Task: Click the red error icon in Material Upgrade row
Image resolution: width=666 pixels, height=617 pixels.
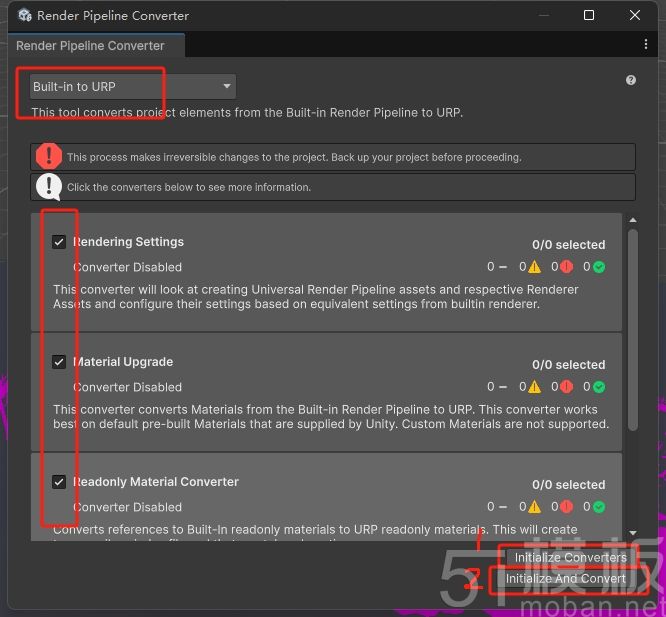Action: 567,387
